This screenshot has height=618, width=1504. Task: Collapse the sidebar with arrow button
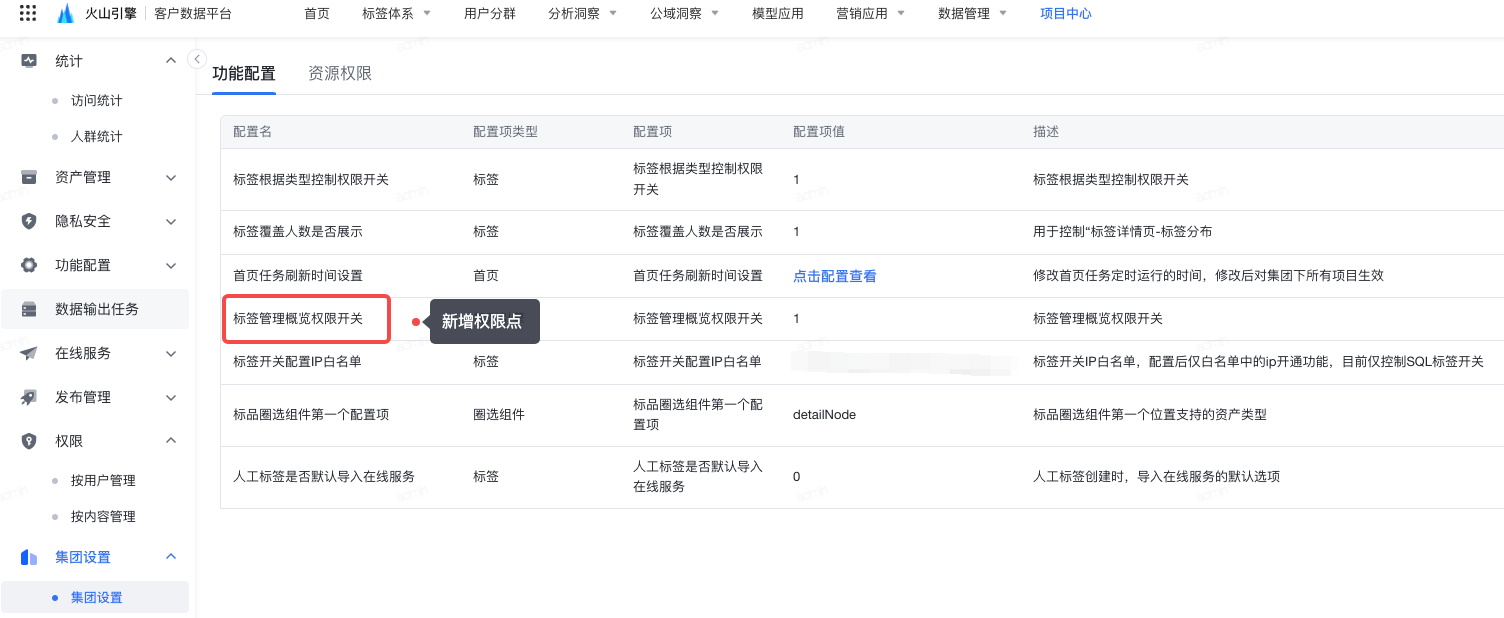click(197, 59)
